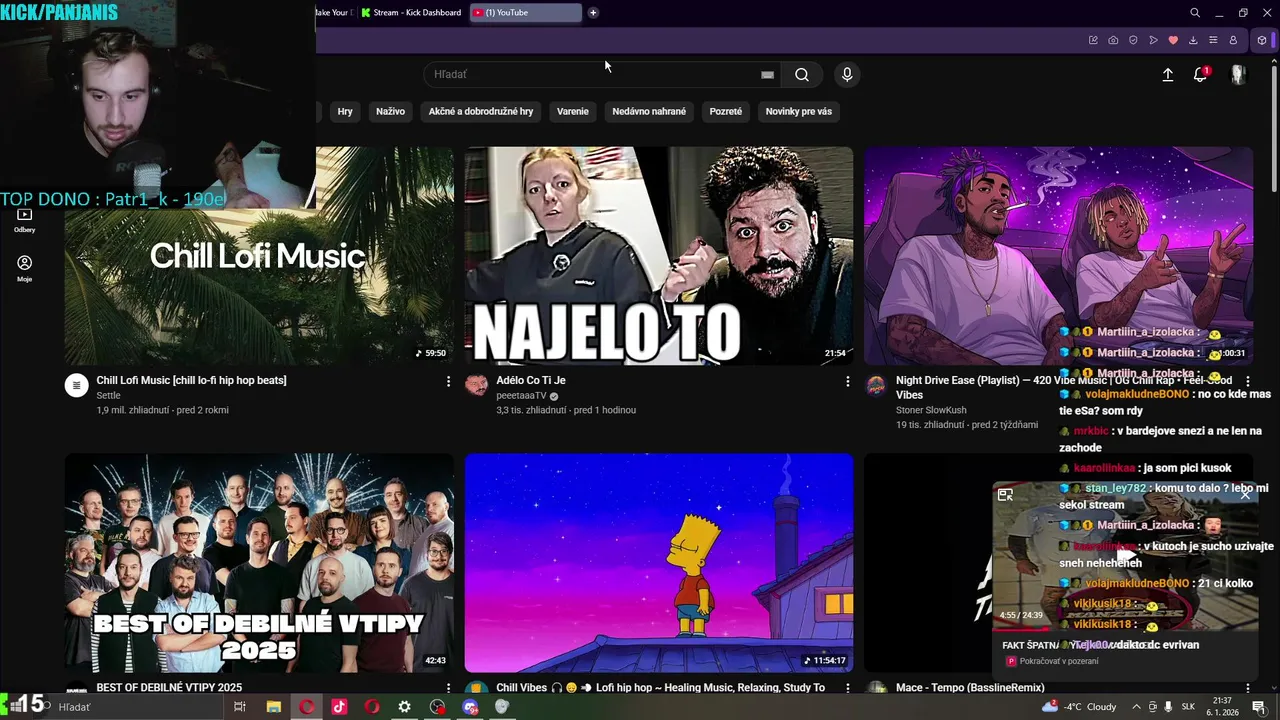Click the YouTube search magnifier button
Viewport: 1280px width, 720px height.
pos(802,74)
